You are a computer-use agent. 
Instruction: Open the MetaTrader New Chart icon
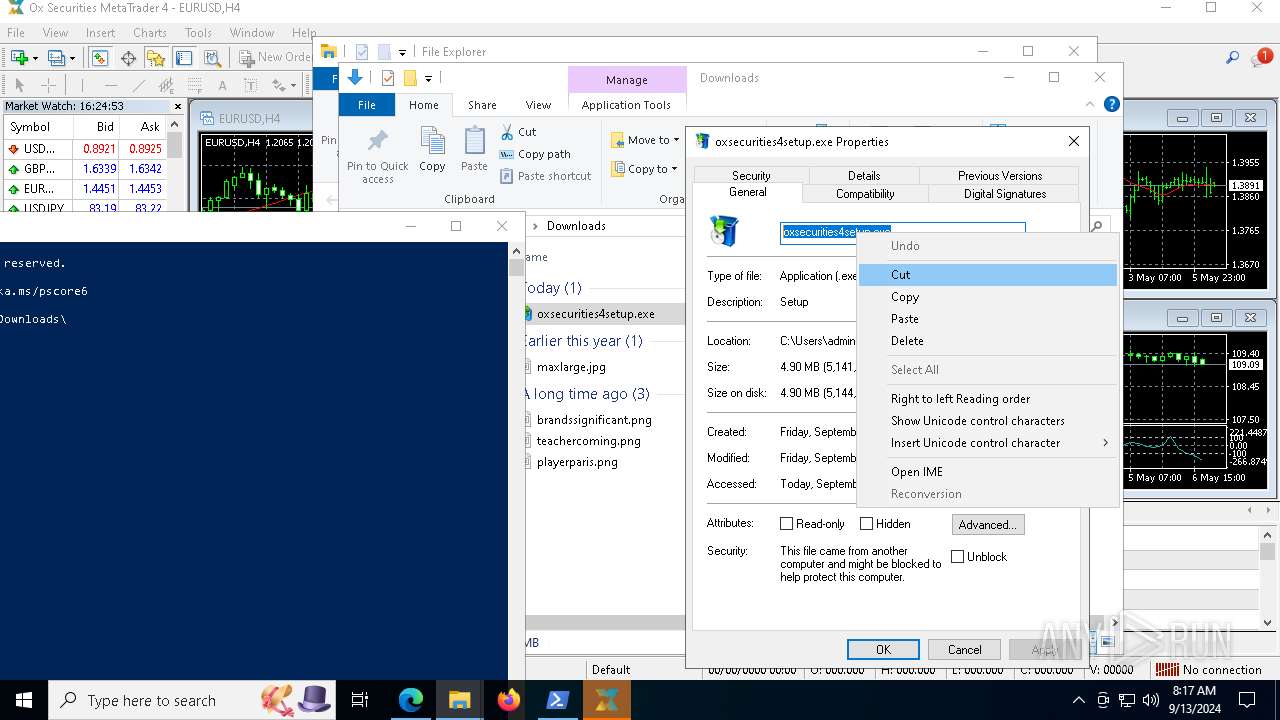[20, 58]
